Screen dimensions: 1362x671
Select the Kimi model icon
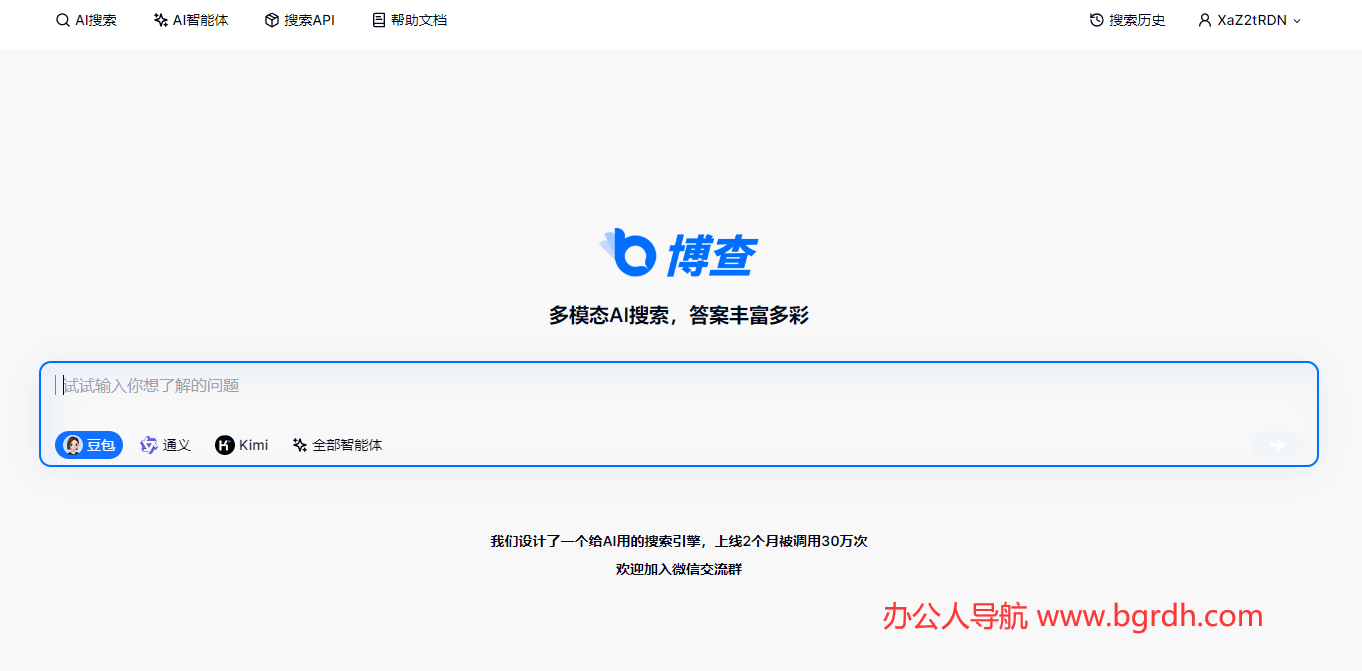coord(227,444)
